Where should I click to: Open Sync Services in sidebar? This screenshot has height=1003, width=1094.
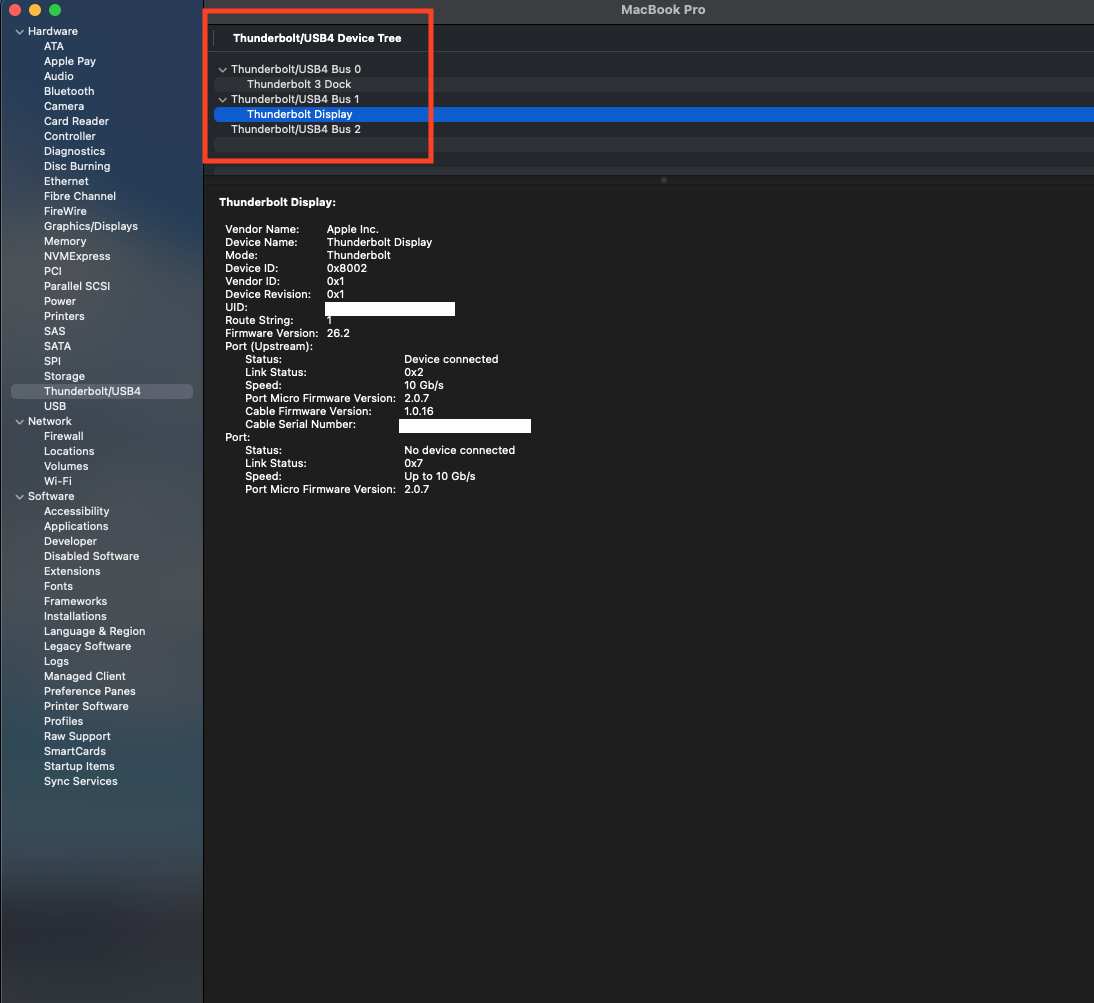click(x=81, y=781)
